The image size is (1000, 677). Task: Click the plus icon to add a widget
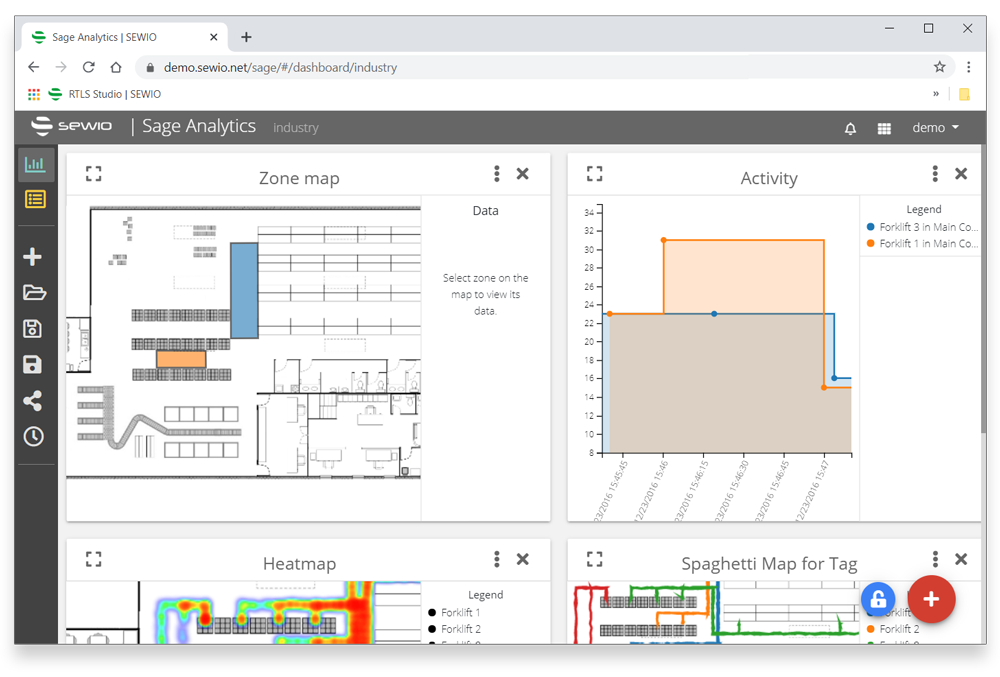[34, 256]
